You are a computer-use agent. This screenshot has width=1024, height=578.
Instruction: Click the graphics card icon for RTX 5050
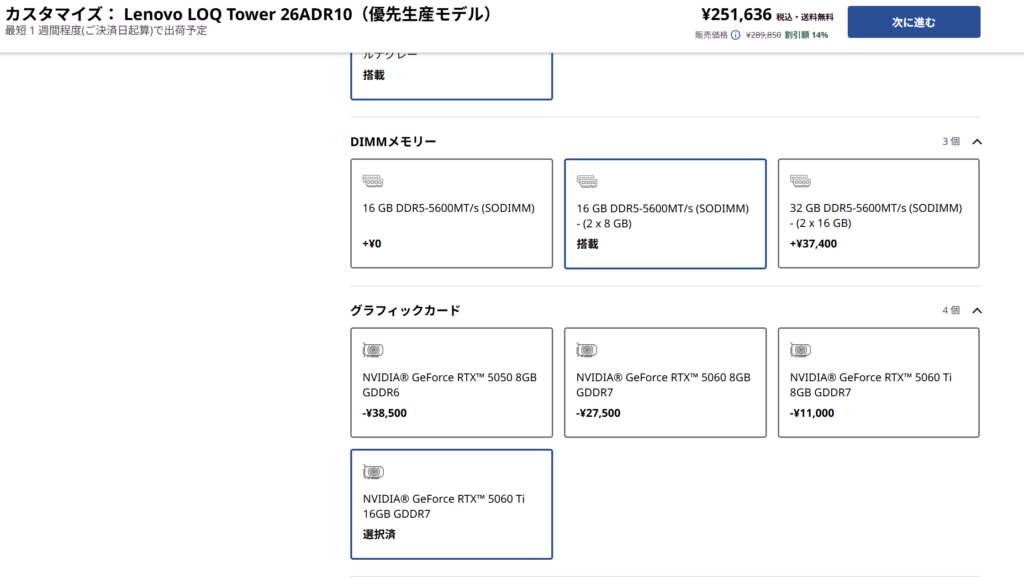[x=373, y=350]
